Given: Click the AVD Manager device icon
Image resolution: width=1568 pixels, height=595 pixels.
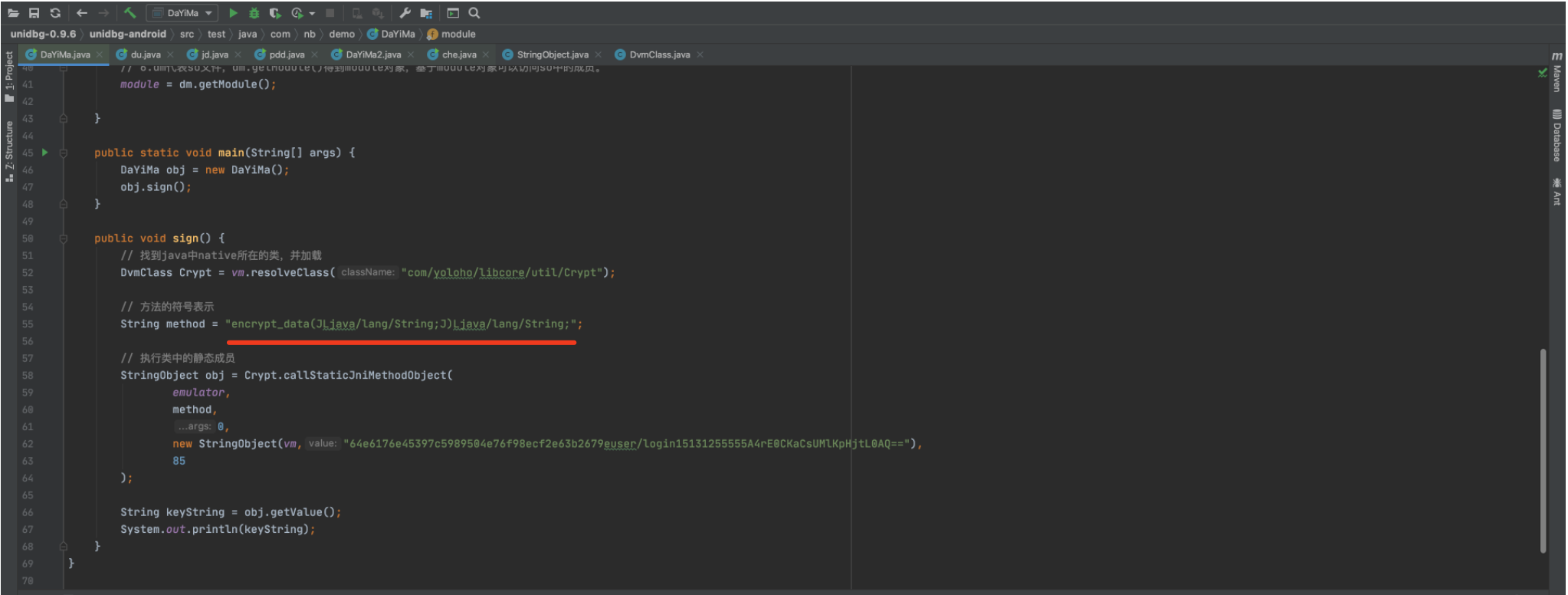Looking at the screenshot, I should pyautogui.click(x=357, y=13).
